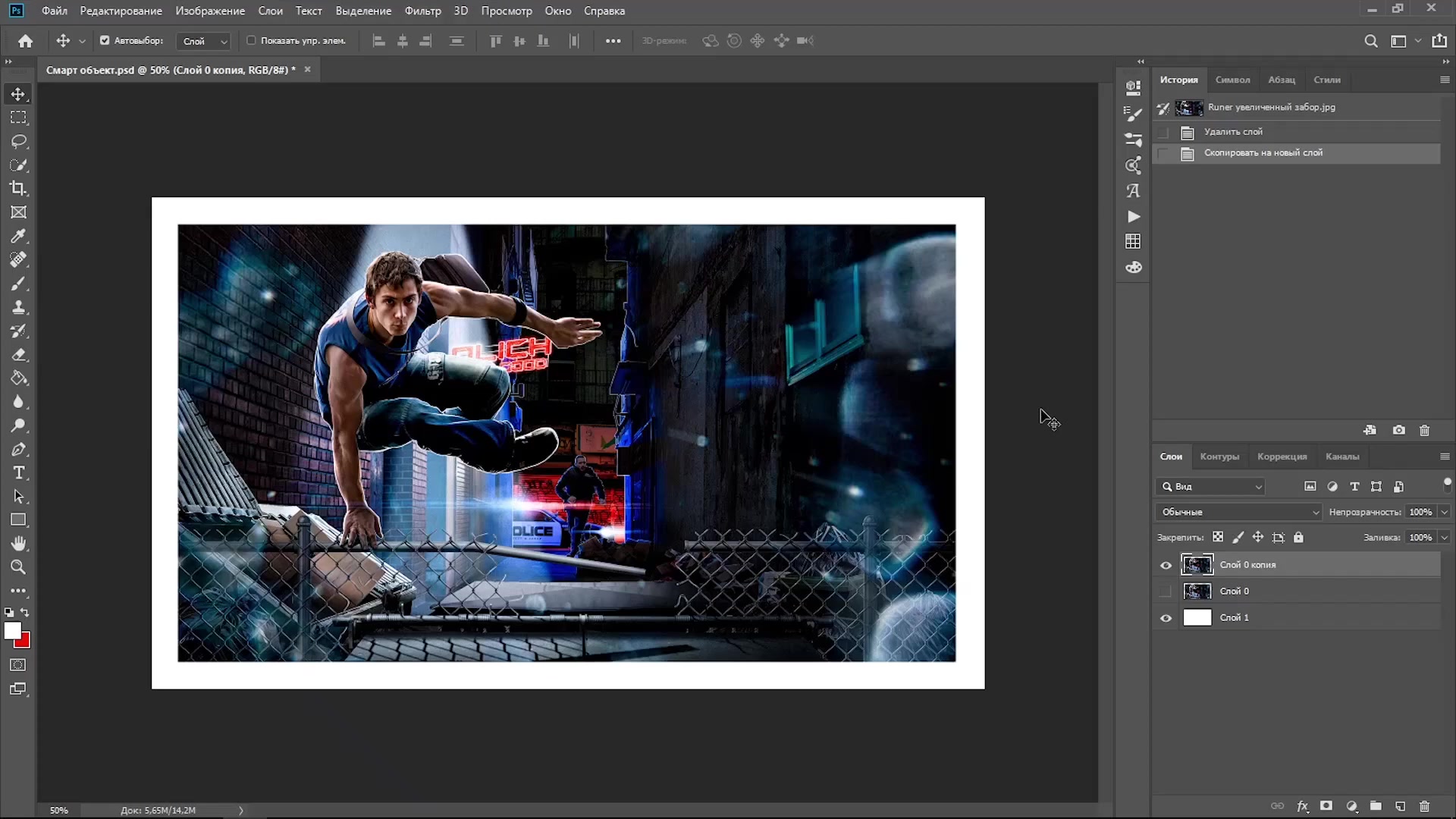Select the Dodge tool

(x=18, y=425)
